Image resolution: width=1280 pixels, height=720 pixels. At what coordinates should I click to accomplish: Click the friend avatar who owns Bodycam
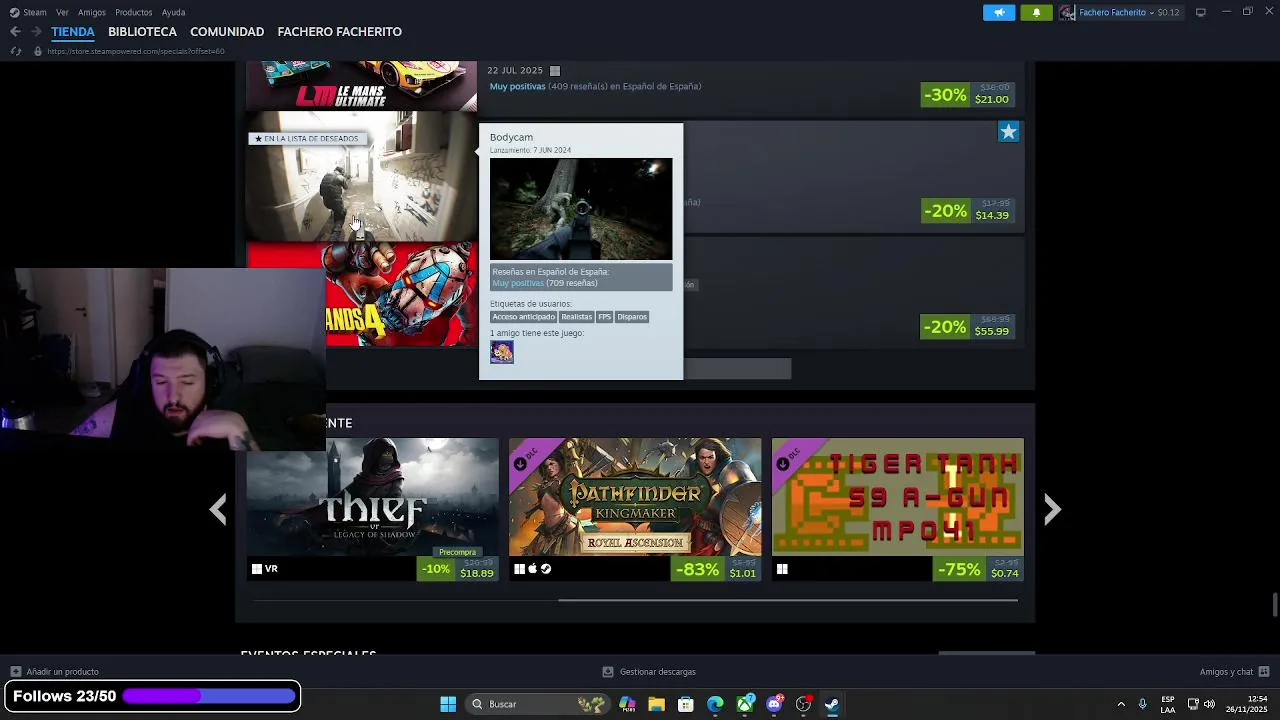click(502, 351)
